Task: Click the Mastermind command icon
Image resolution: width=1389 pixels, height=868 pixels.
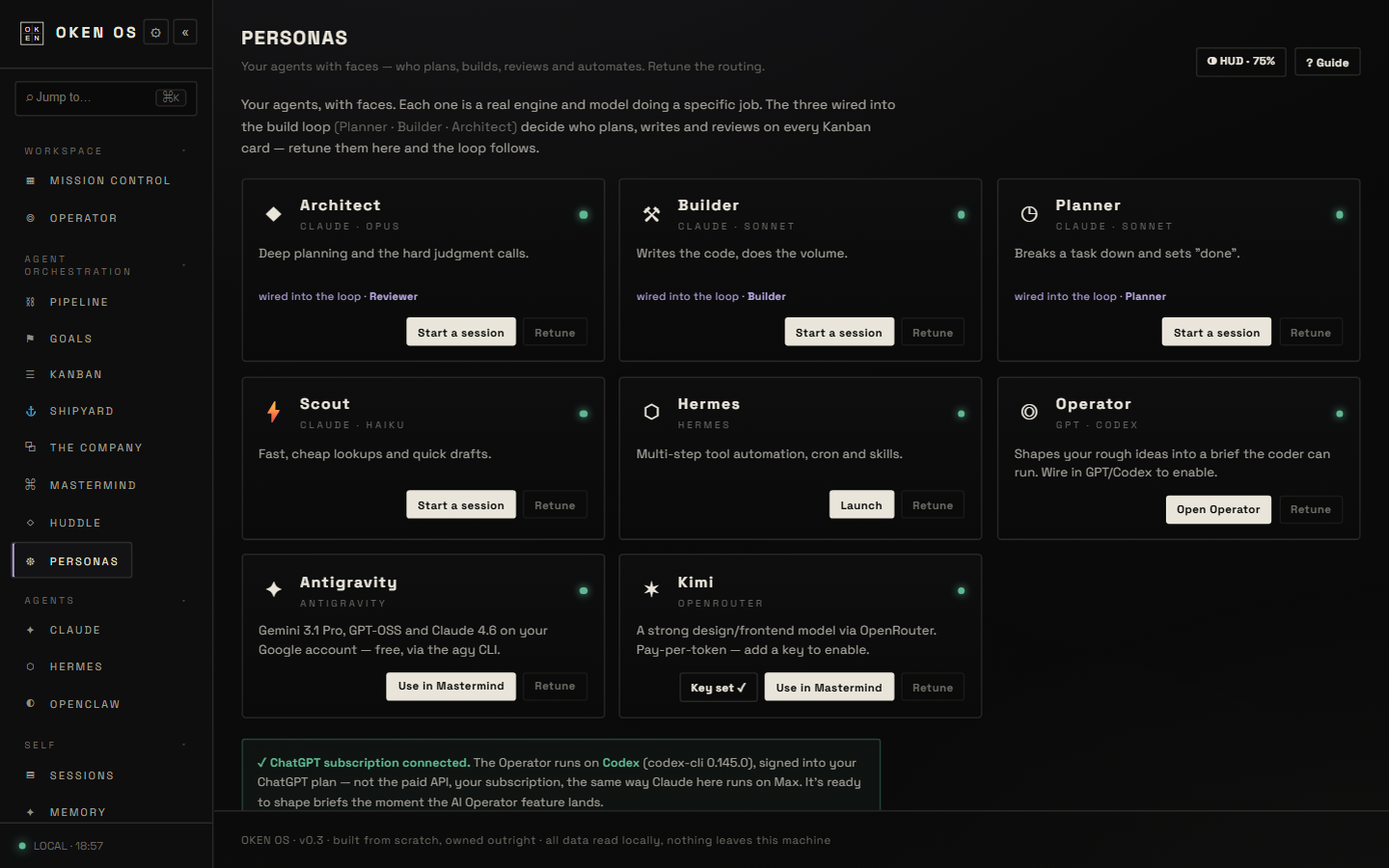Action: click(30, 485)
